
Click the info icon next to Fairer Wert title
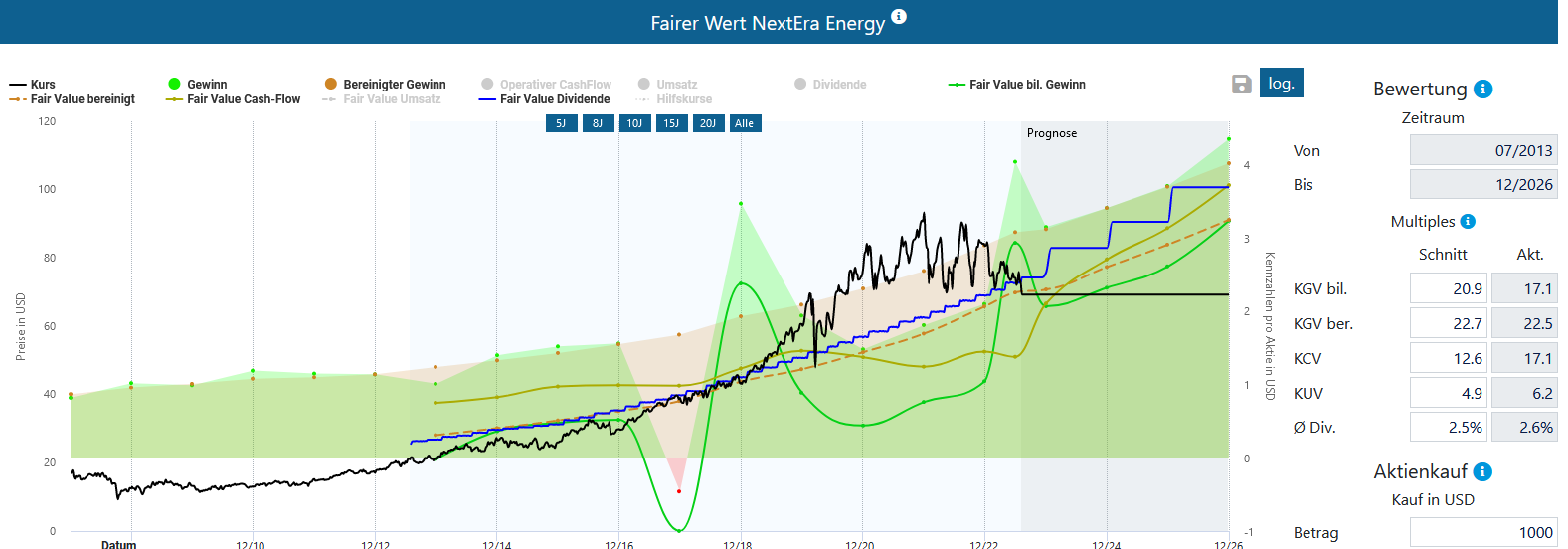[x=899, y=16]
